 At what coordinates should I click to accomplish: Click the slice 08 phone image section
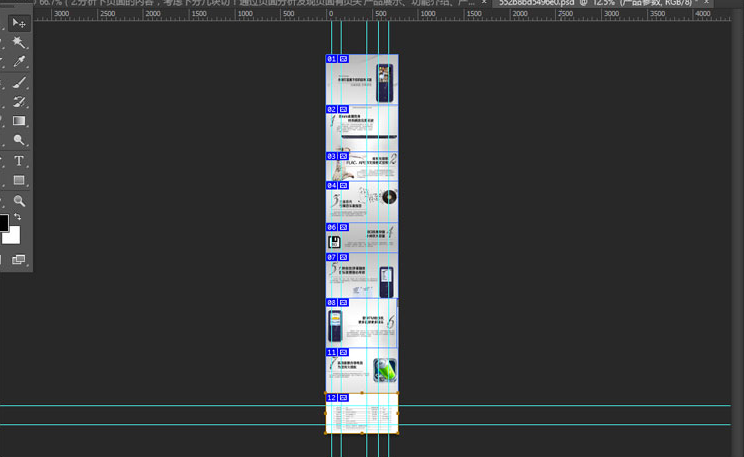pos(335,326)
